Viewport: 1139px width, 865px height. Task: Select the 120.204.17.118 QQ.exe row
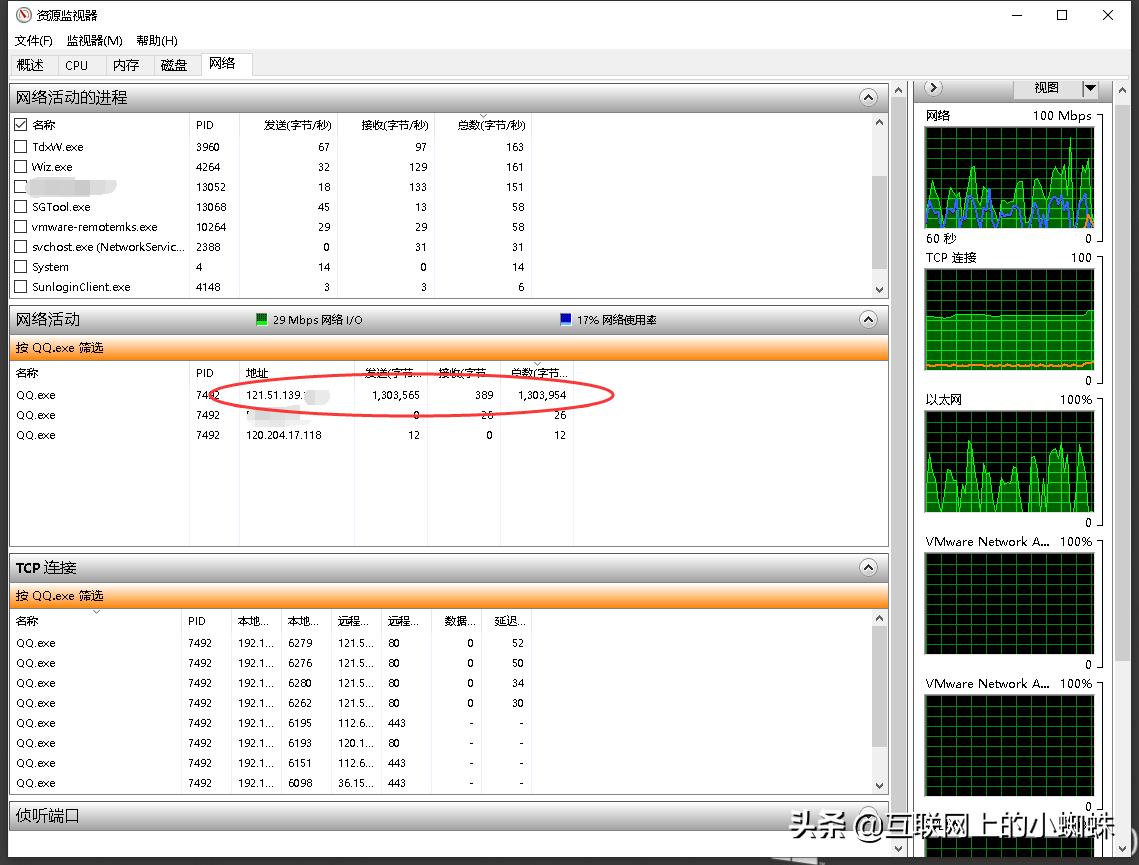coord(284,435)
